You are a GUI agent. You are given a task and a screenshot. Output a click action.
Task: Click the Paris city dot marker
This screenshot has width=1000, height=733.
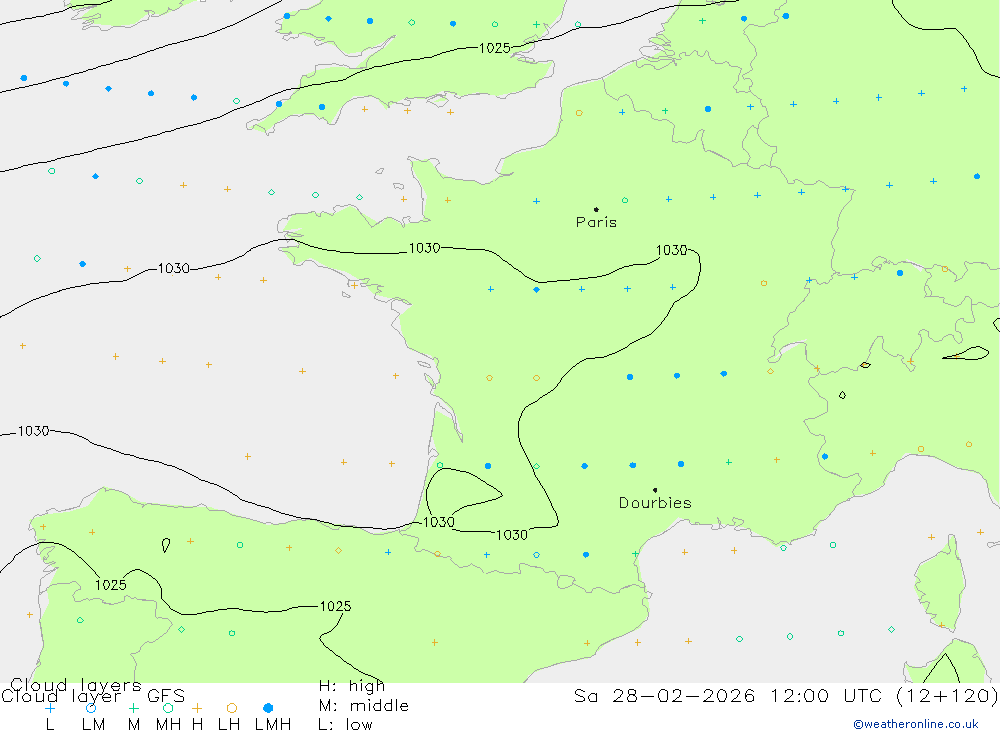596,209
